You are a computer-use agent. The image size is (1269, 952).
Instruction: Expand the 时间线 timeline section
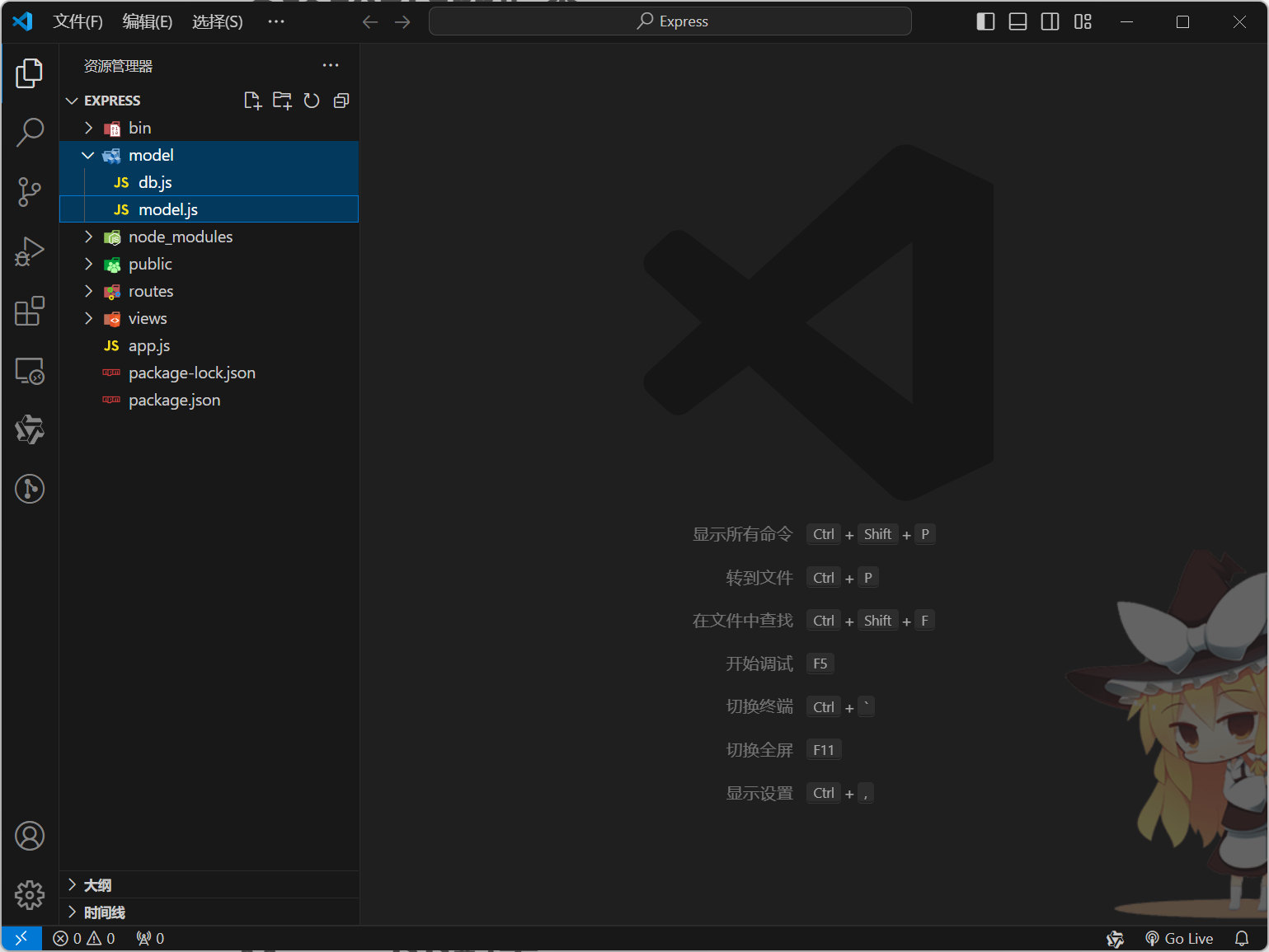click(x=209, y=912)
